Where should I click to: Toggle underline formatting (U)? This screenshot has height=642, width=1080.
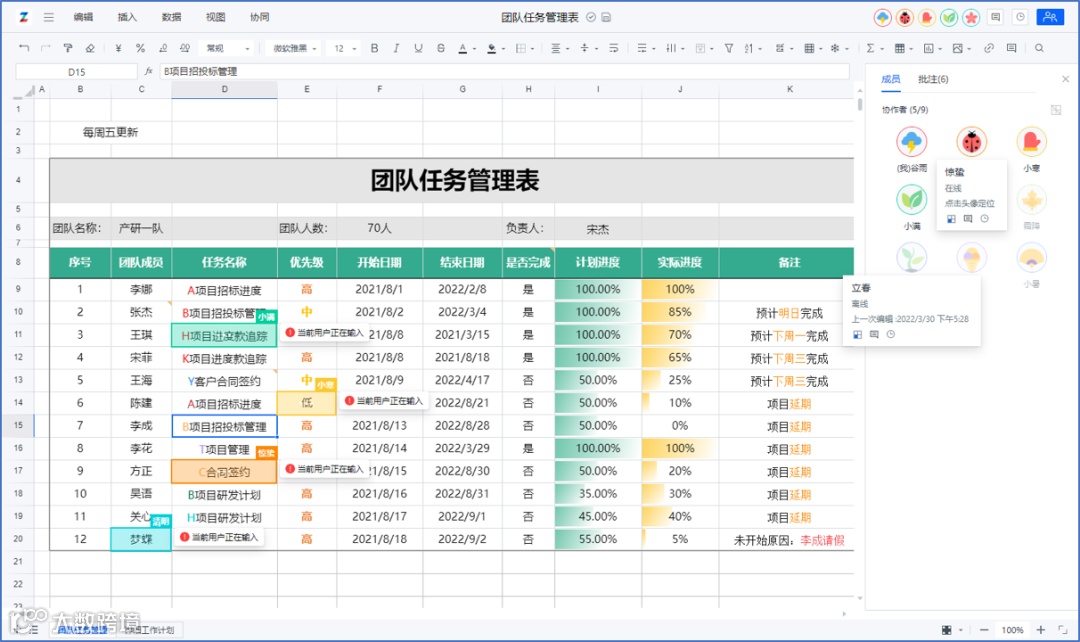point(418,48)
